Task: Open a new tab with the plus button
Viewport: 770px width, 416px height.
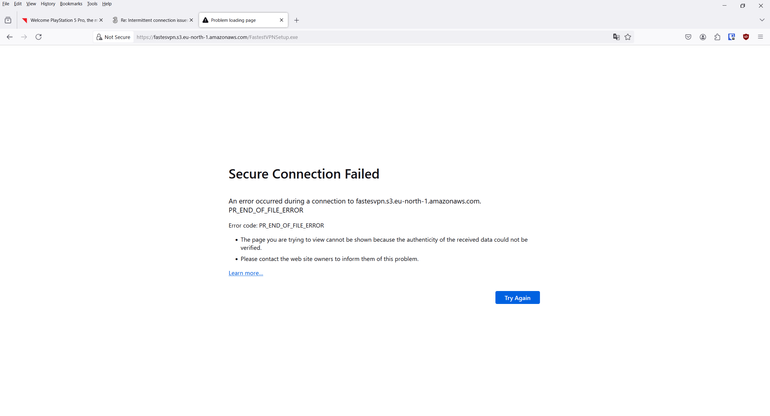Action: click(296, 20)
